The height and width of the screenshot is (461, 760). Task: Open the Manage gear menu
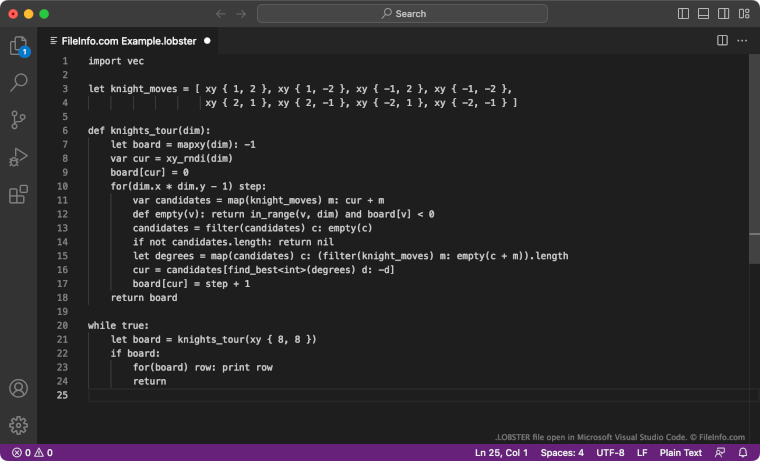(18, 425)
